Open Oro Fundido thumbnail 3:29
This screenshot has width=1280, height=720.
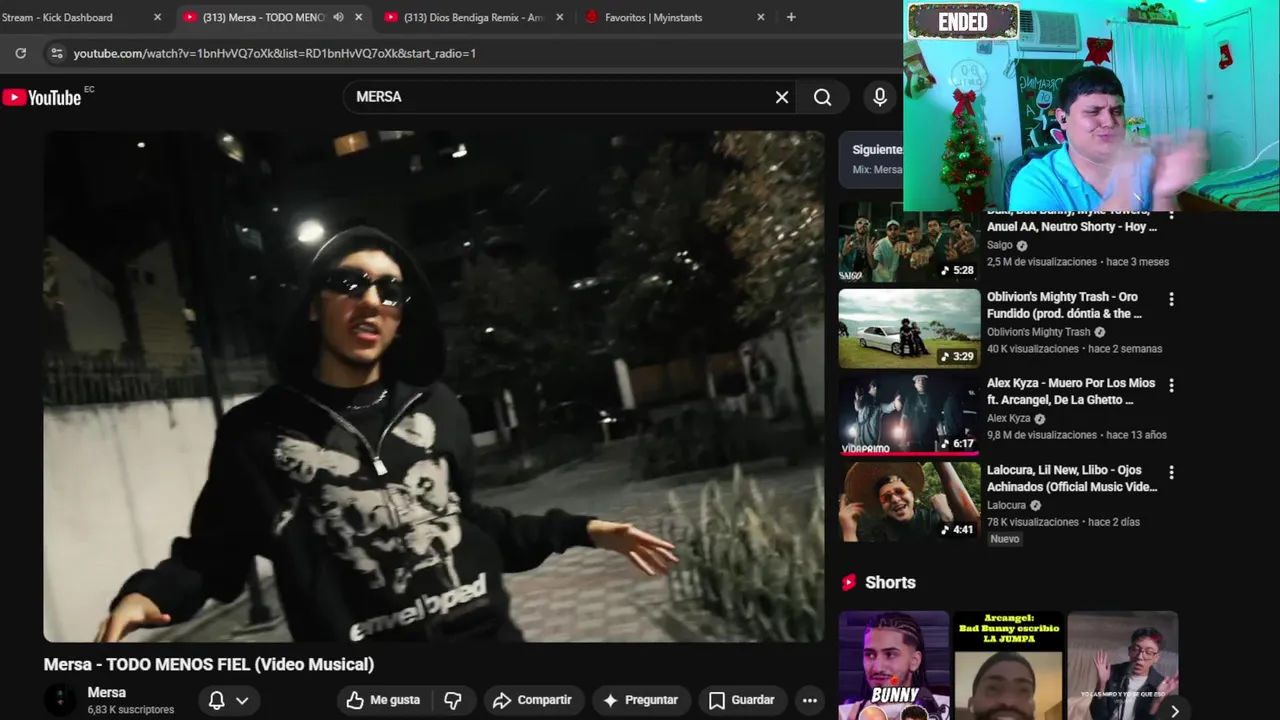point(909,328)
